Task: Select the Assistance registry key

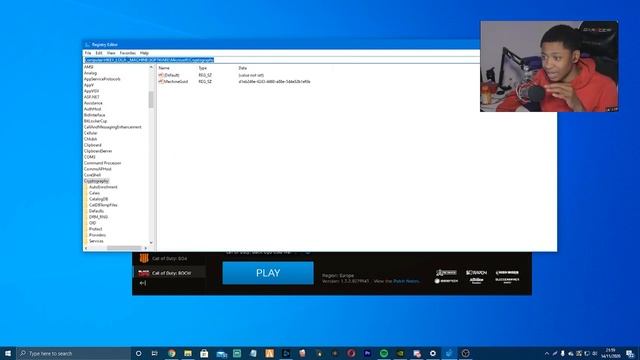Action: [93, 103]
